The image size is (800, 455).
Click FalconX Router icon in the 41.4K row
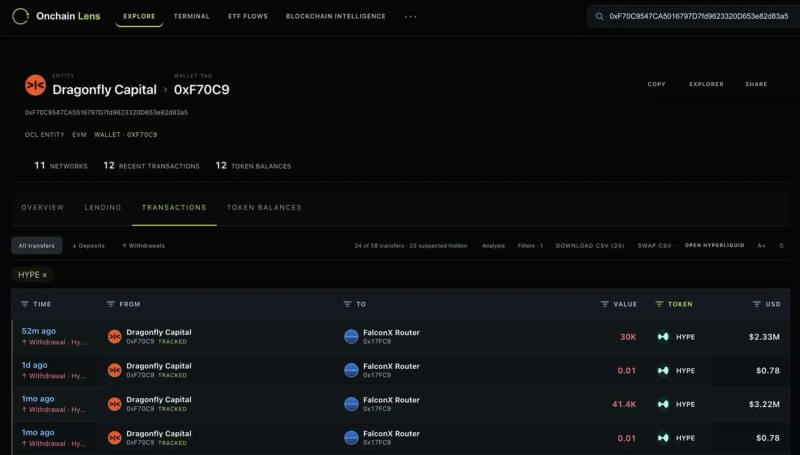[352, 404]
